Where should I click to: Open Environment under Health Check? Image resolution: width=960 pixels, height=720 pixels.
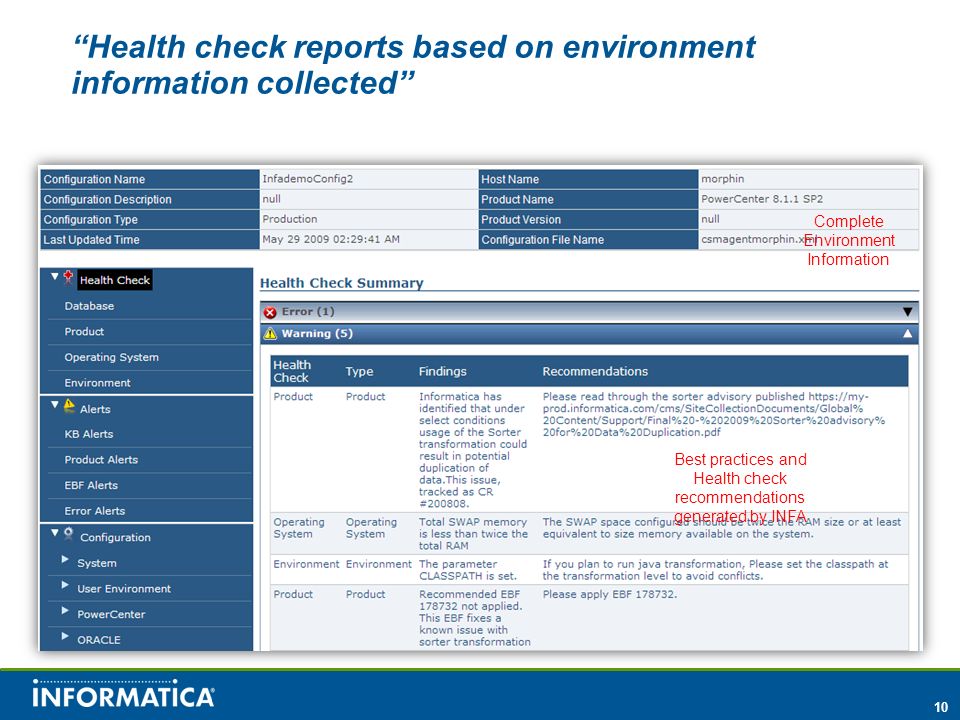[x=97, y=383]
